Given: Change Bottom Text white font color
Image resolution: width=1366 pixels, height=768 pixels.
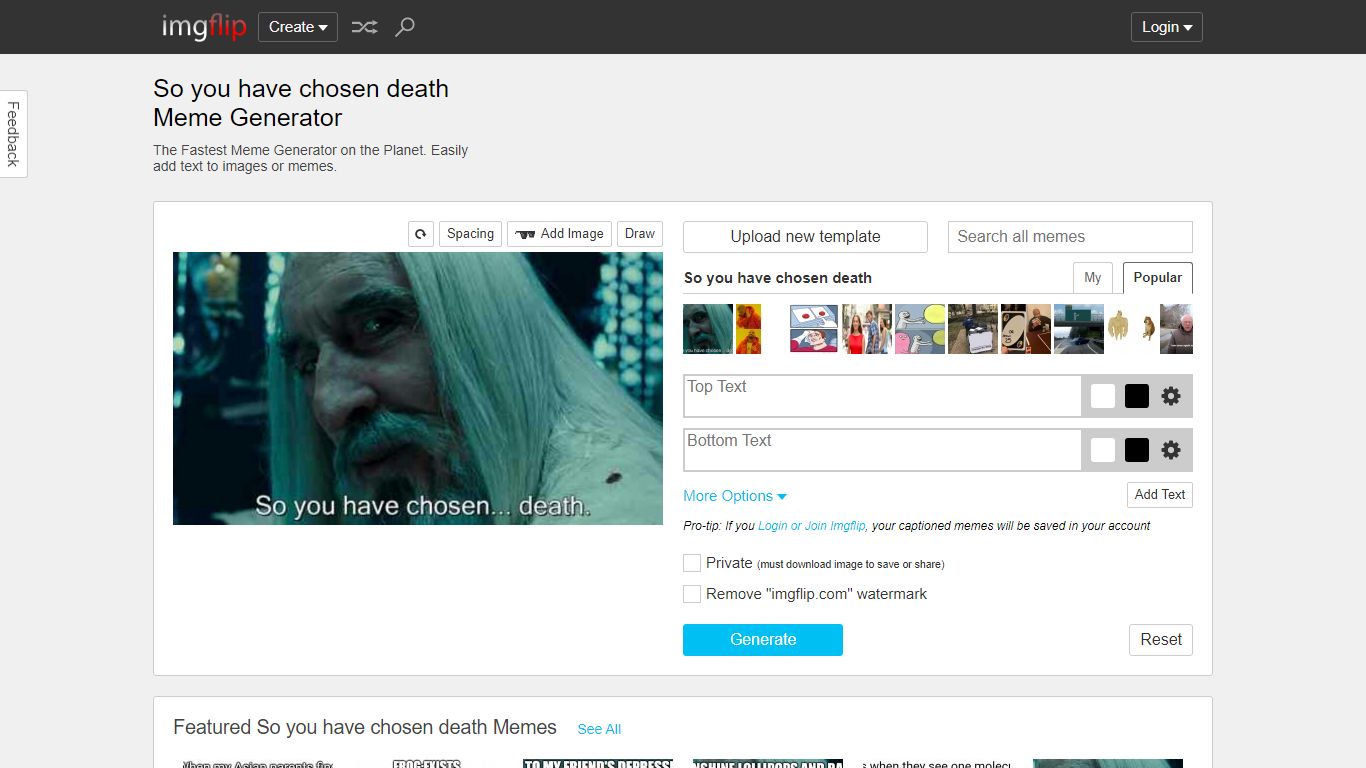Looking at the screenshot, I should click(x=1103, y=450).
